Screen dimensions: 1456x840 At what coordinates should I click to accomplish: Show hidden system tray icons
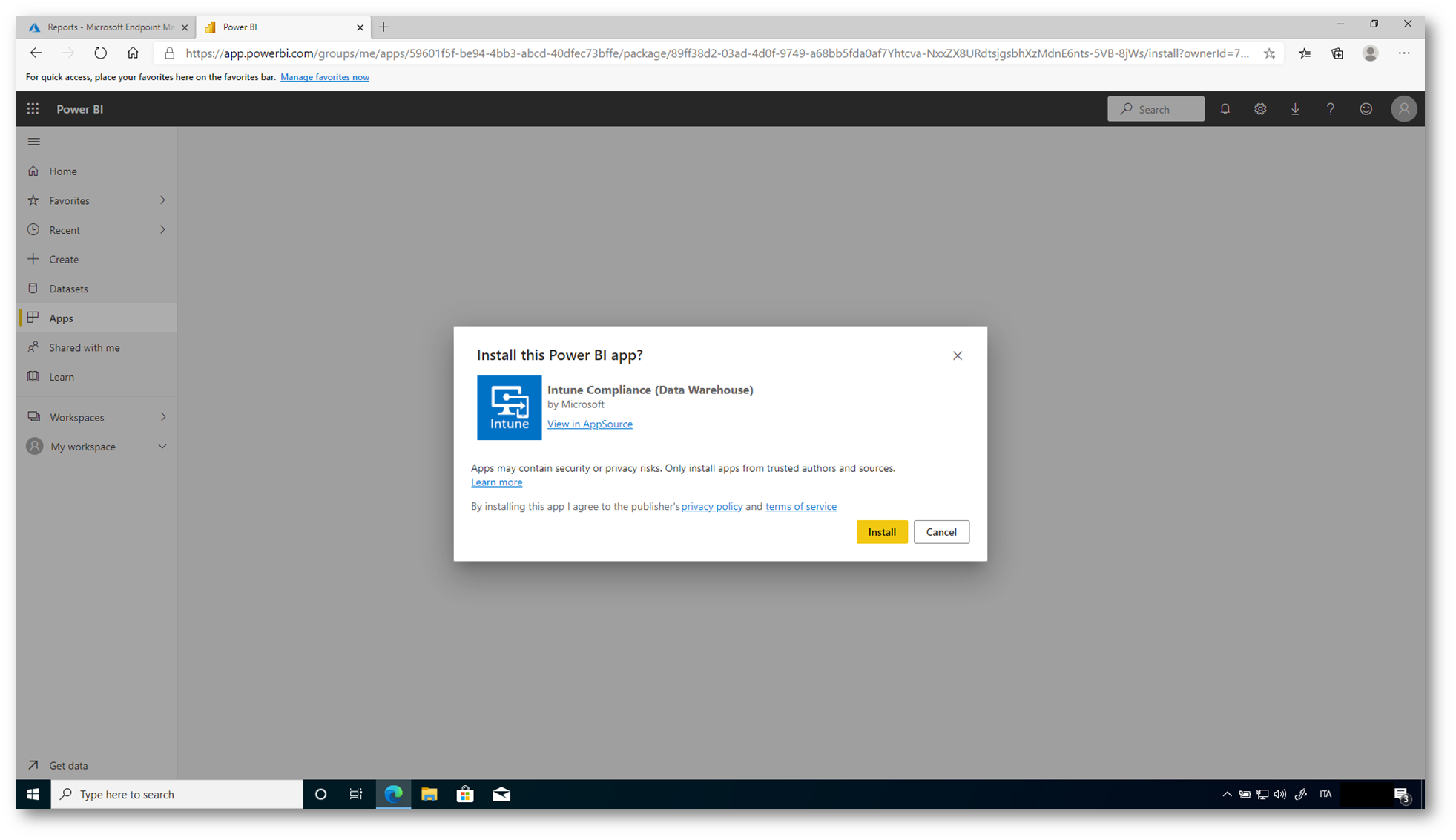click(x=1227, y=794)
